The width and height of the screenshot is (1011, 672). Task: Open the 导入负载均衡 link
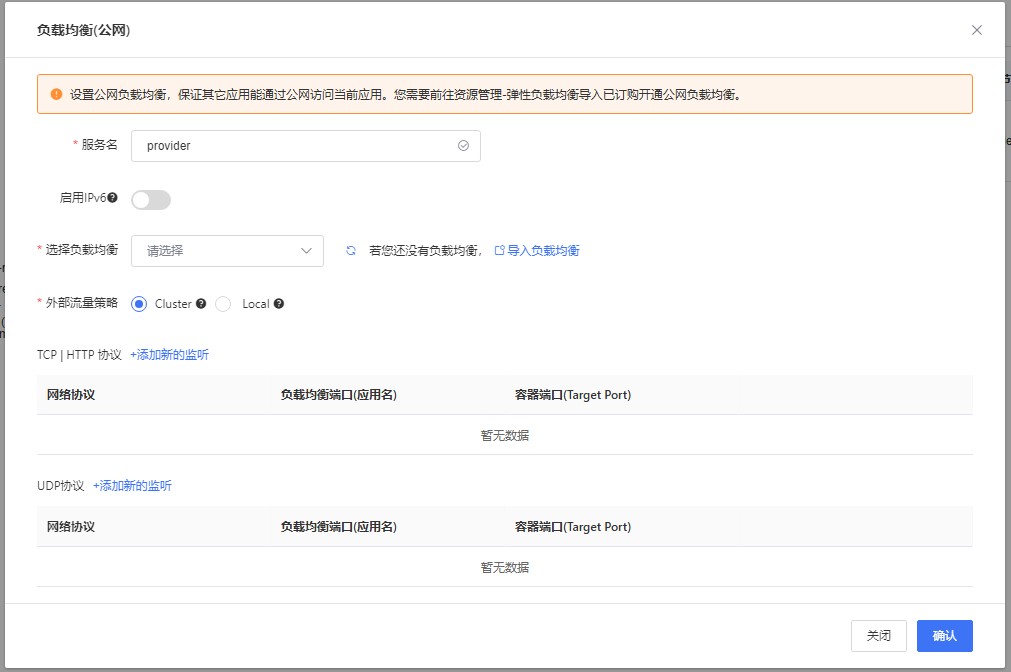(543, 250)
